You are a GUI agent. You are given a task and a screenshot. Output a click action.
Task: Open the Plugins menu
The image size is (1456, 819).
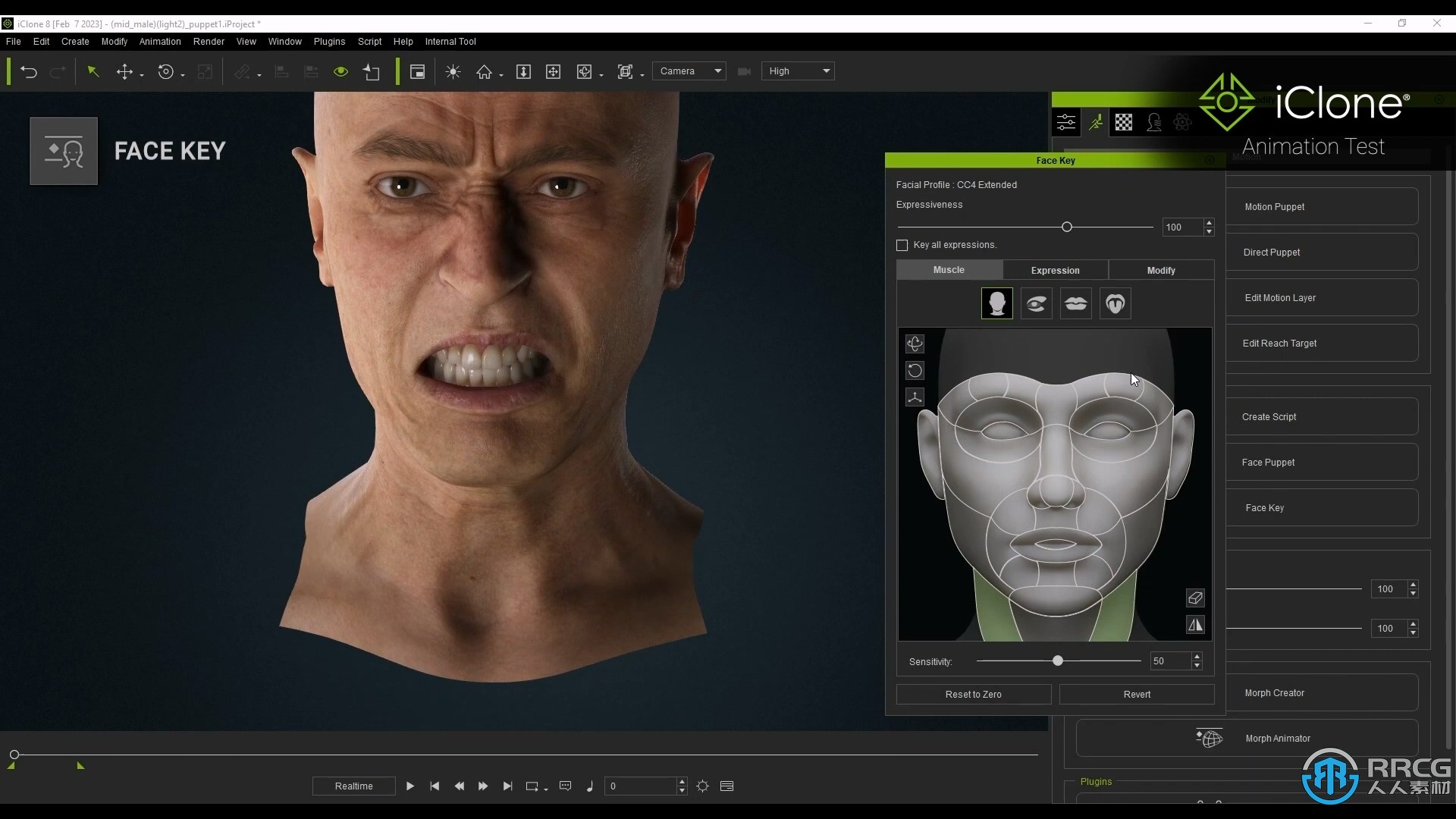tap(329, 42)
